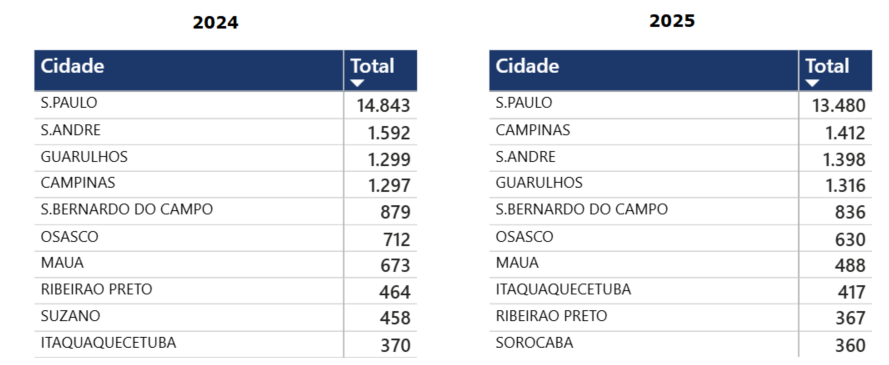Select the S.PAULO row in the 2024 table
Screen dimensions: 889x365
[x=226, y=105]
